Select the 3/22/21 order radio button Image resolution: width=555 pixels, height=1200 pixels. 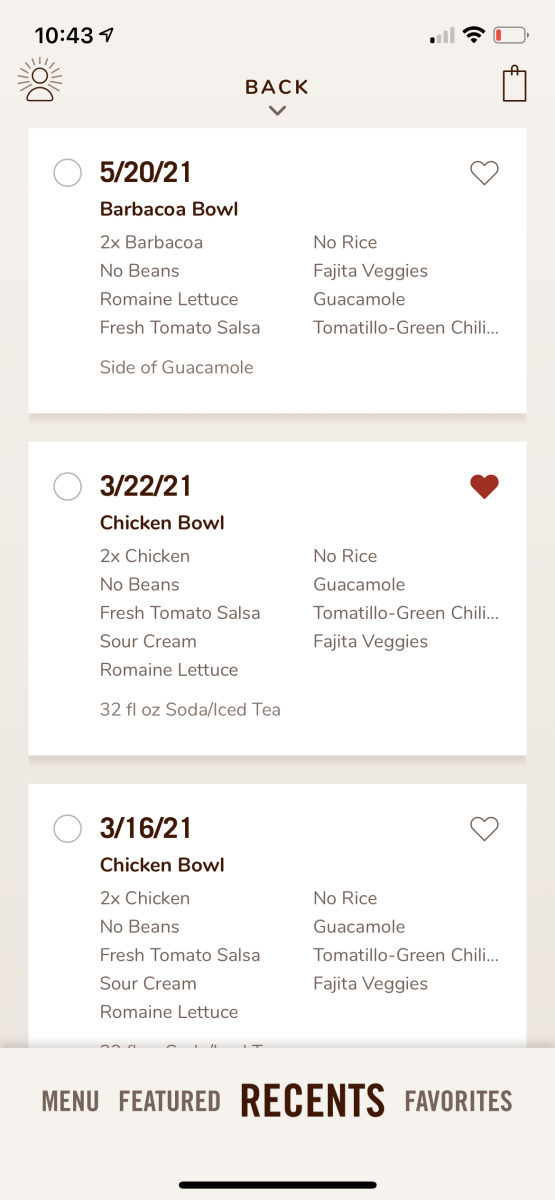(x=67, y=486)
